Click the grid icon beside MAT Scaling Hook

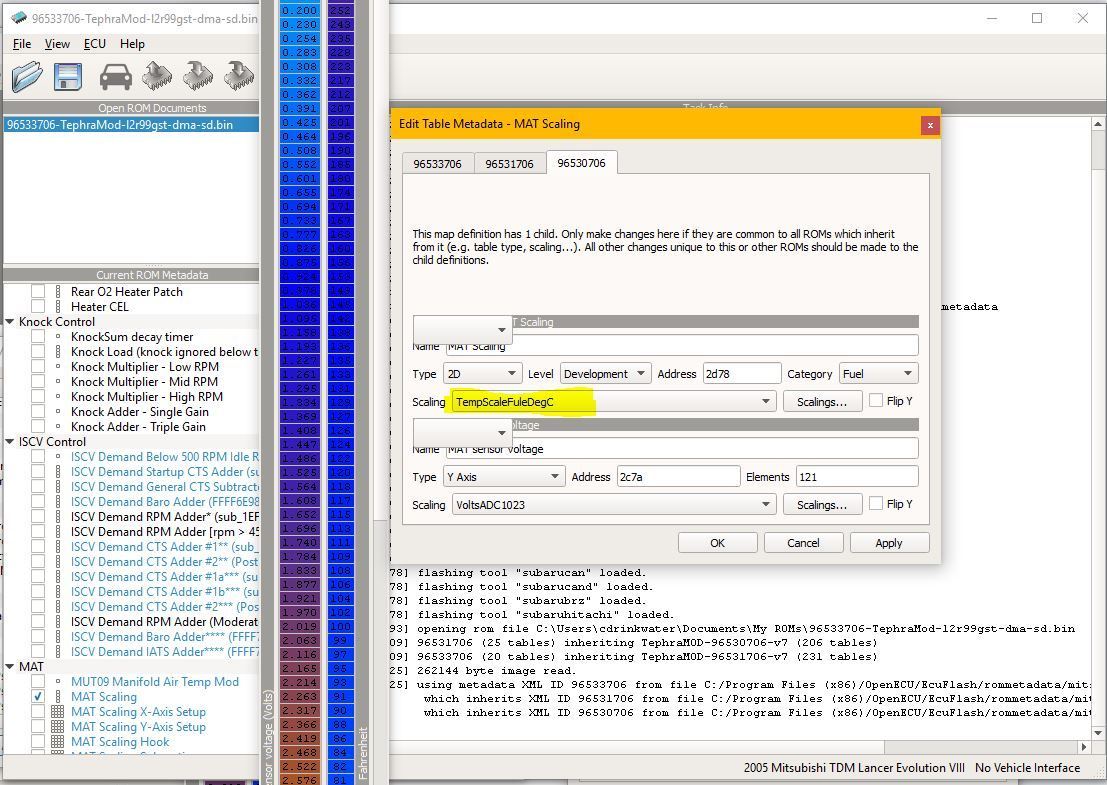click(58, 742)
